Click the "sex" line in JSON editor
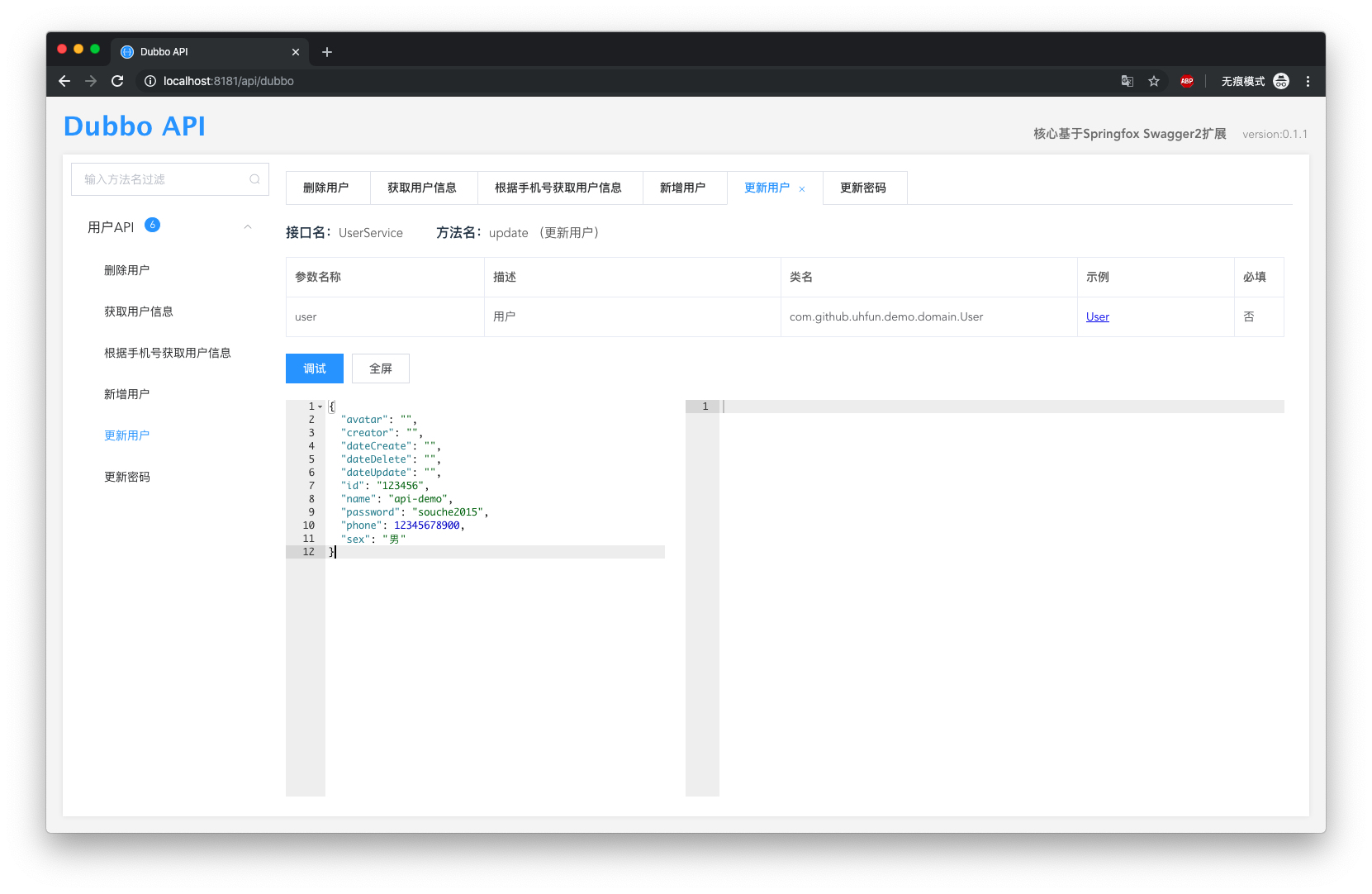Image resolution: width=1372 pixels, height=894 pixels. click(373, 539)
